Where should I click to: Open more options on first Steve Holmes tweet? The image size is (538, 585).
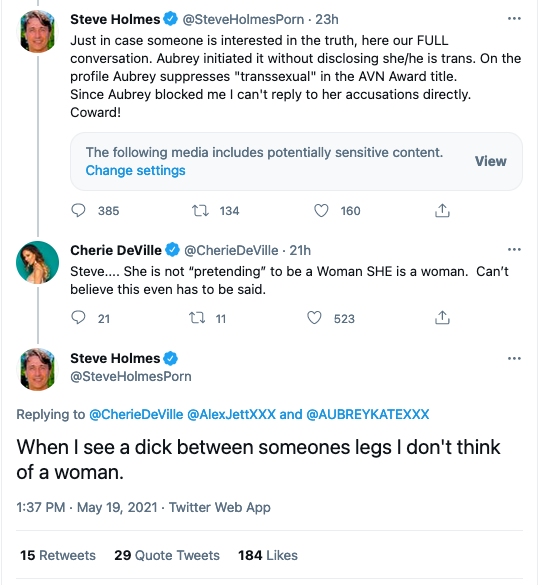pyautogui.click(x=514, y=18)
